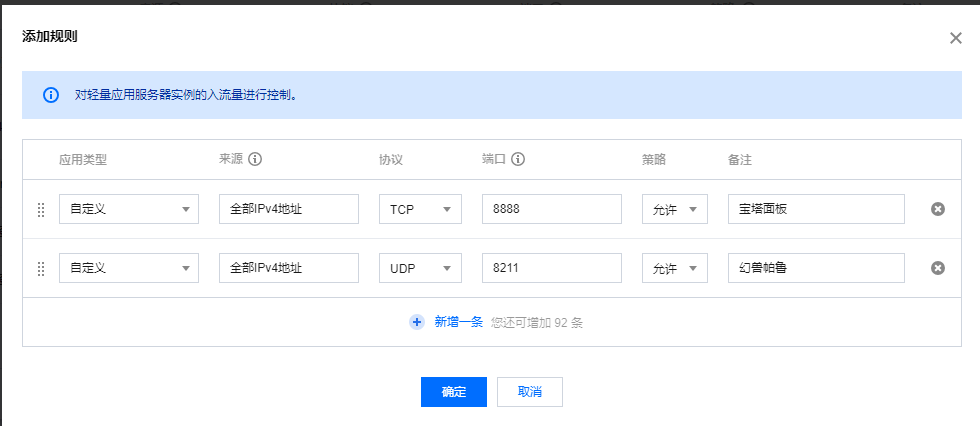Open the 允许 policy dropdown for port 8211
This screenshot has height=426, width=980.
coord(675,268)
